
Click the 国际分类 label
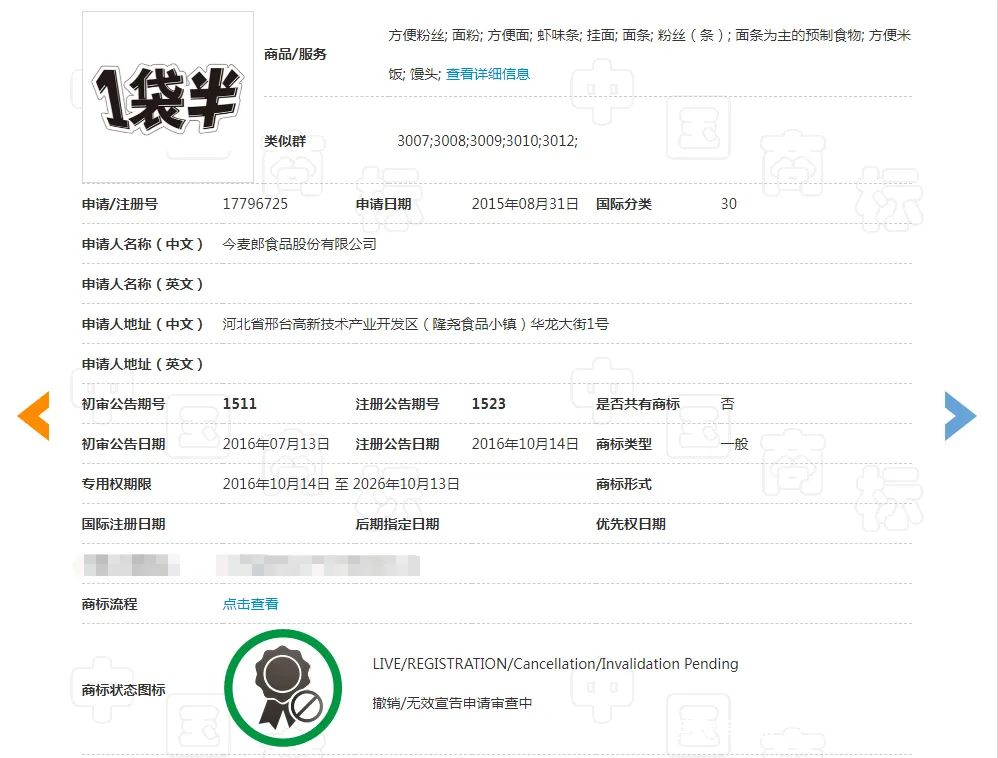tap(624, 204)
